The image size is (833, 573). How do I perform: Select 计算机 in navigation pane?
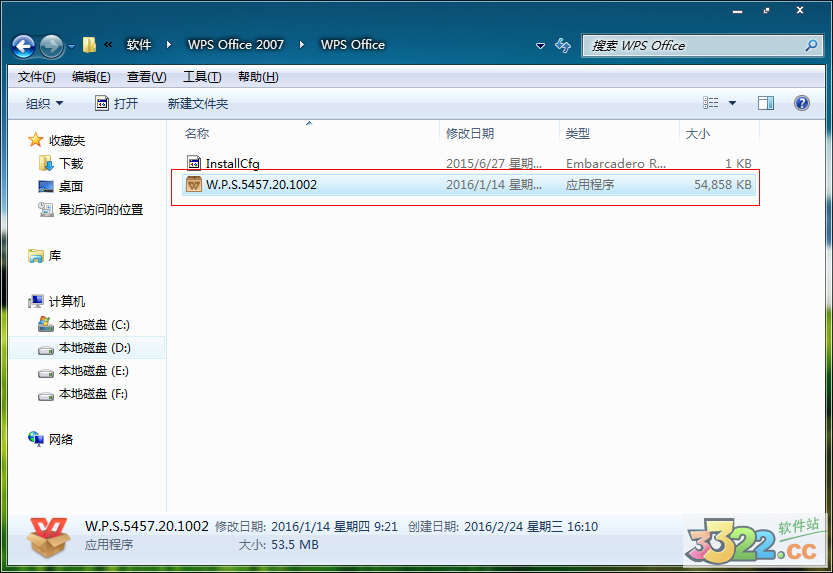67,302
